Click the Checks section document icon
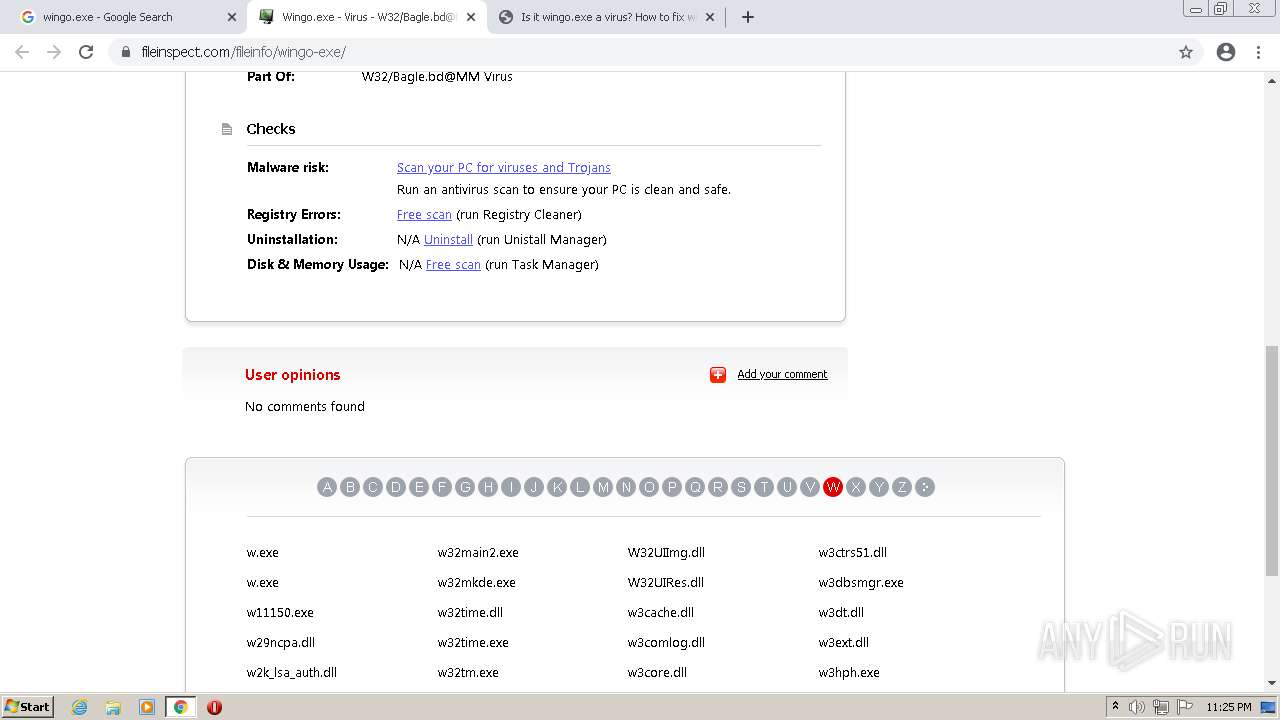This screenshot has height=720, width=1280. tap(227, 129)
